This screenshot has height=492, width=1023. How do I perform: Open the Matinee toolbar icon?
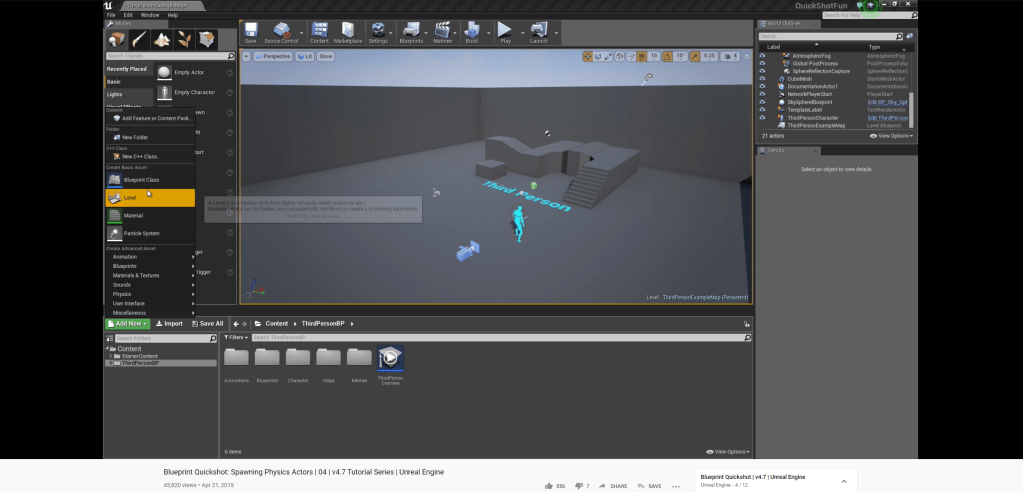coord(442,33)
